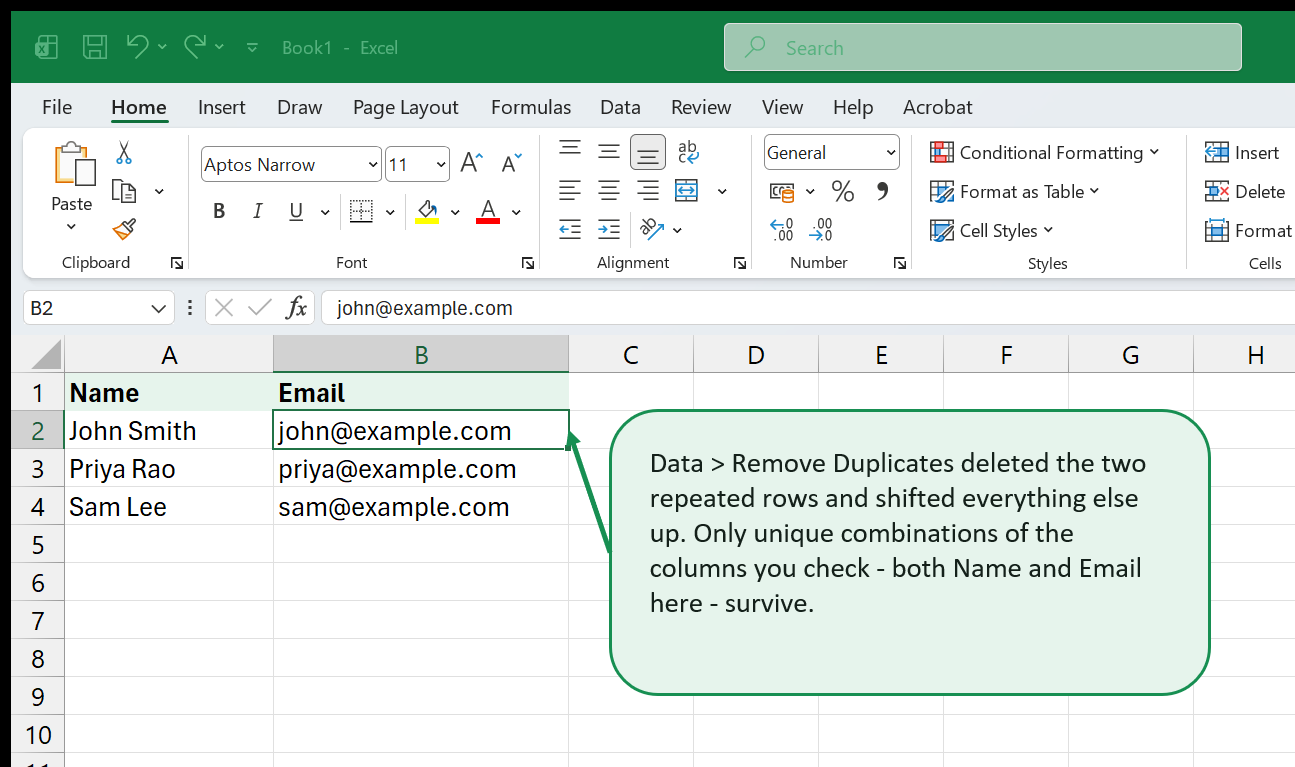
Task: Click the Save icon in title bar
Action: [95, 47]
